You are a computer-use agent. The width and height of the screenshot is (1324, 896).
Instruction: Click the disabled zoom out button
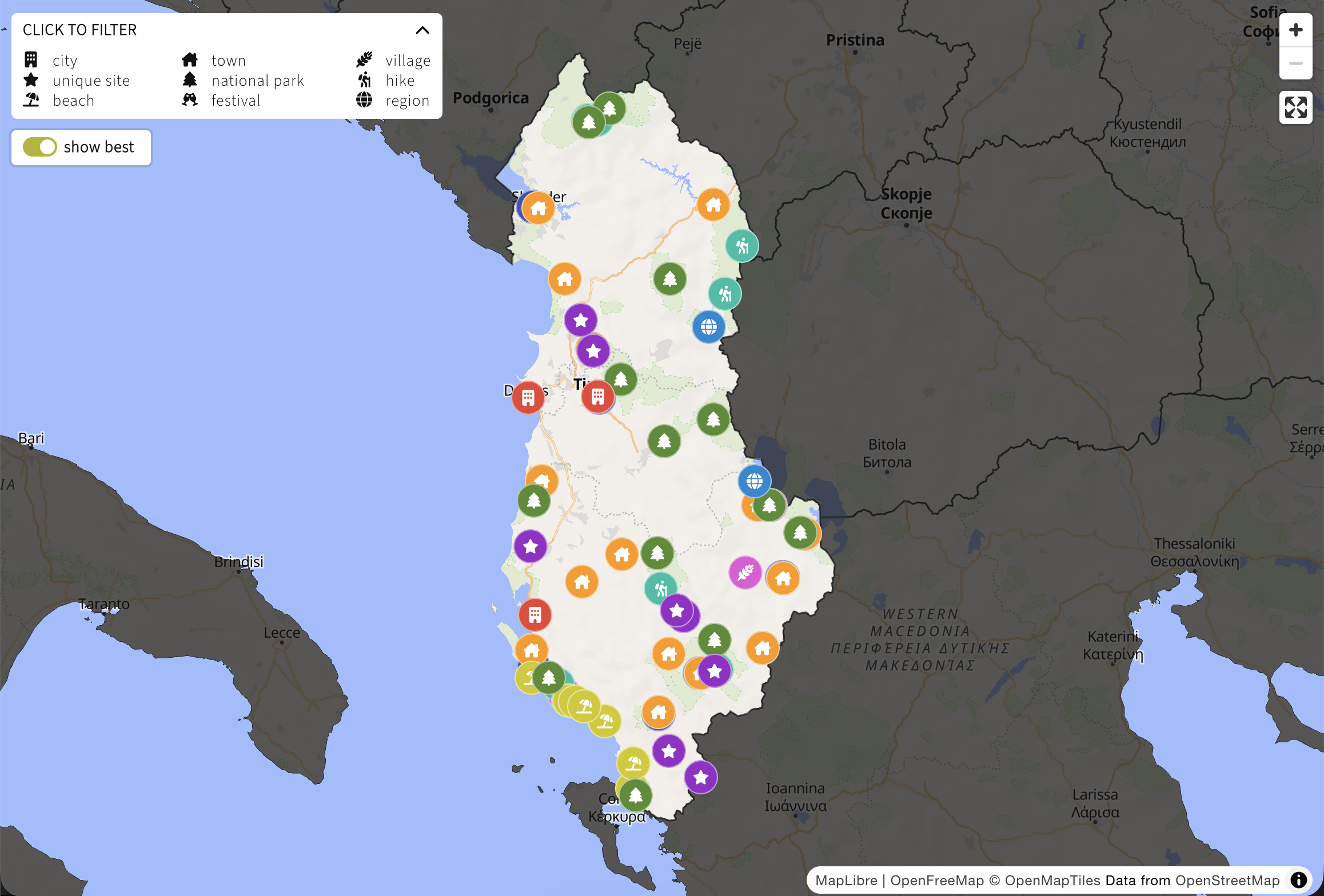(1295, 63)
